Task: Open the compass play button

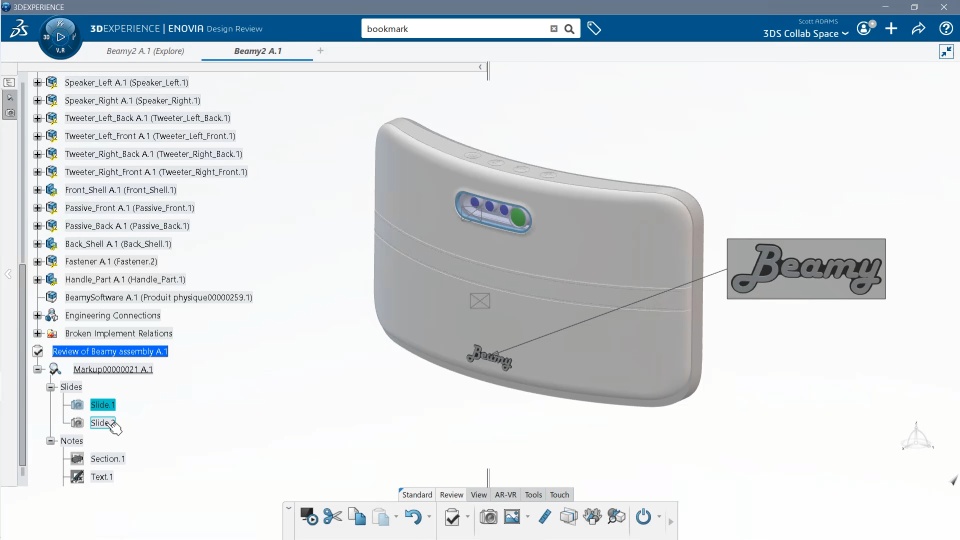Action: tap(60, 37)
